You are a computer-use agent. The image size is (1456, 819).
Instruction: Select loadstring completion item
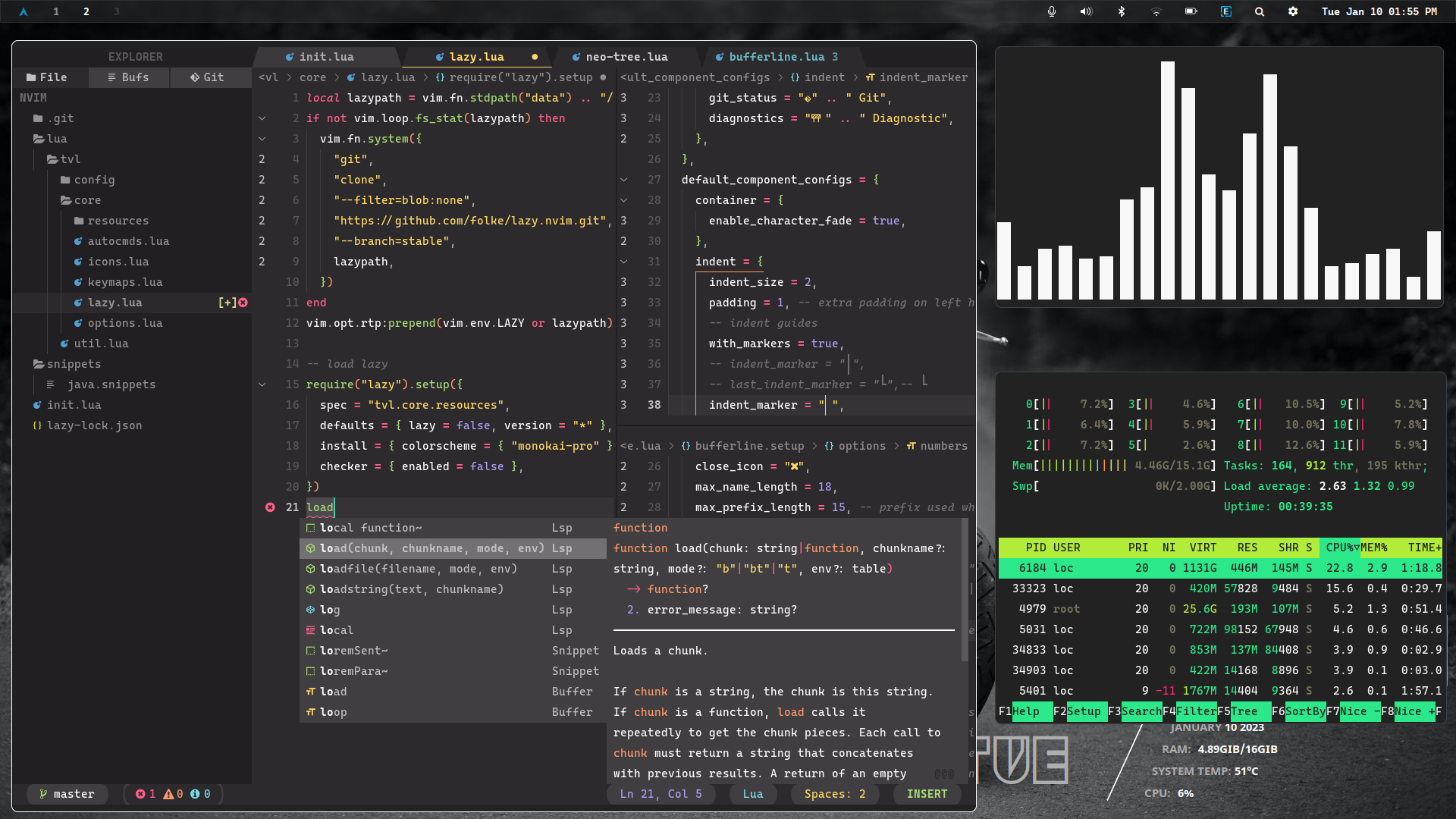[x=453, y=589]
